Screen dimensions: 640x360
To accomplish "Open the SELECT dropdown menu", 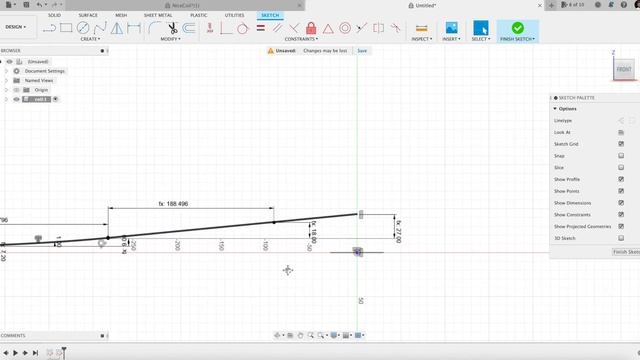I will (x=481, y=39).
